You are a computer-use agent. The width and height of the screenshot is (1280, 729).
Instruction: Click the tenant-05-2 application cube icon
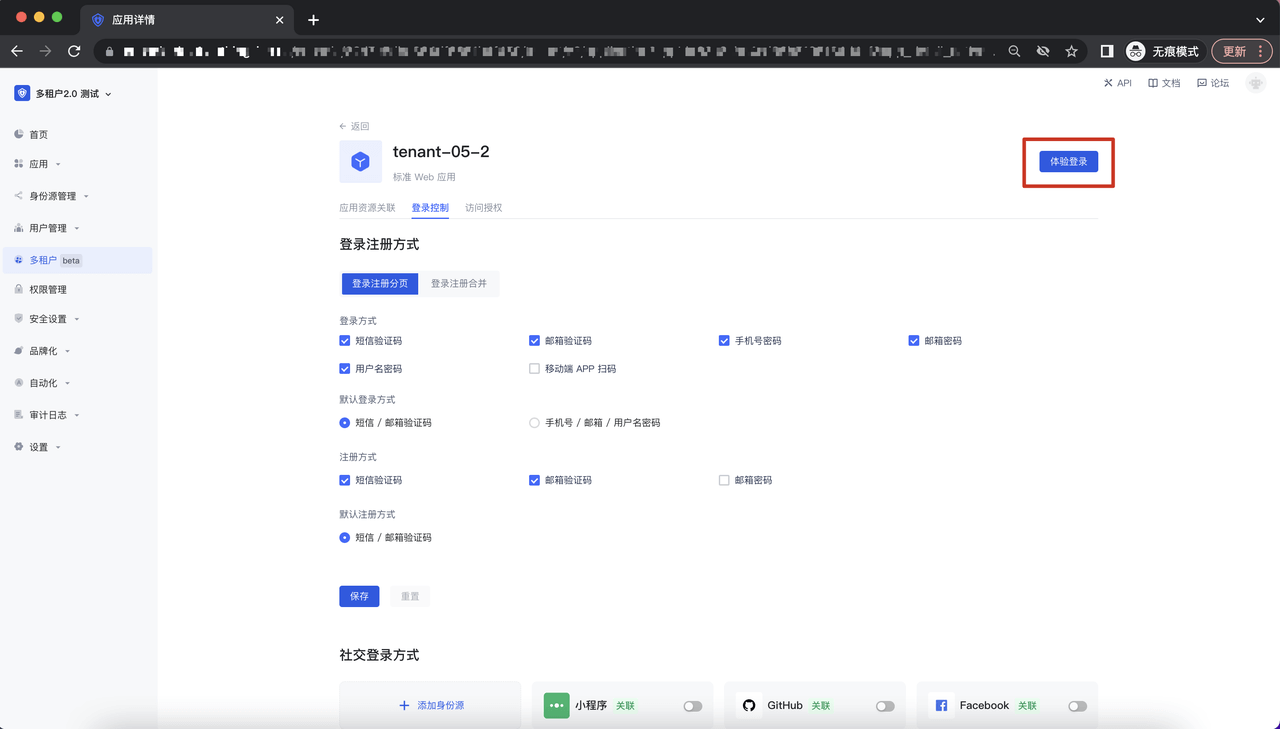click(x=360, y=162)
